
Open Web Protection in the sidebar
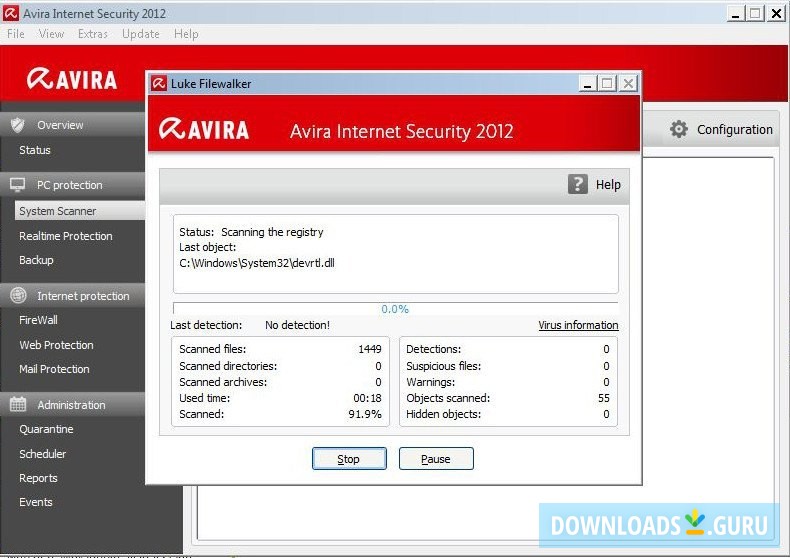click(x=56, y=345)
